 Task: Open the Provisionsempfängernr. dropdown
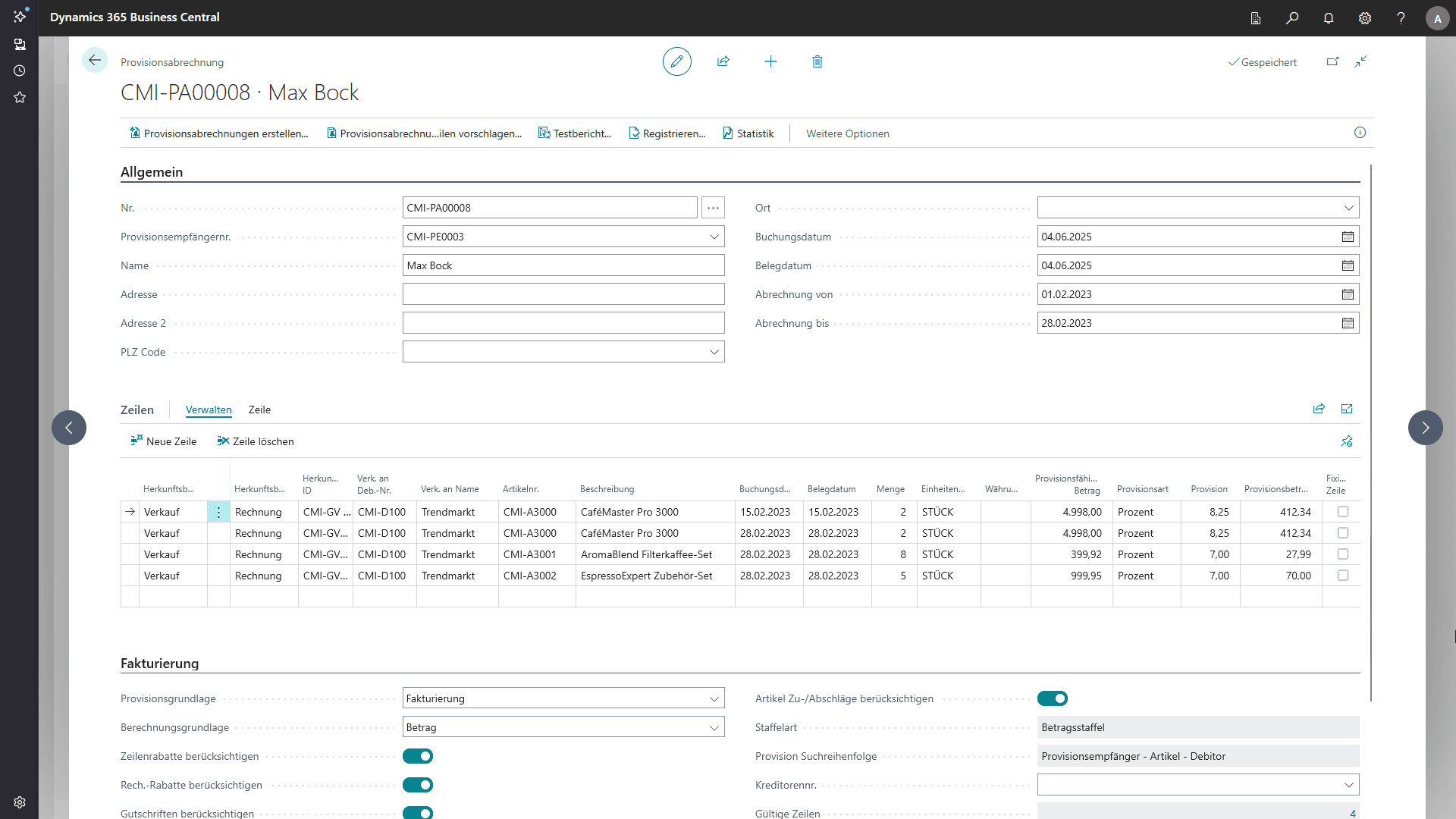coord(714,237)
